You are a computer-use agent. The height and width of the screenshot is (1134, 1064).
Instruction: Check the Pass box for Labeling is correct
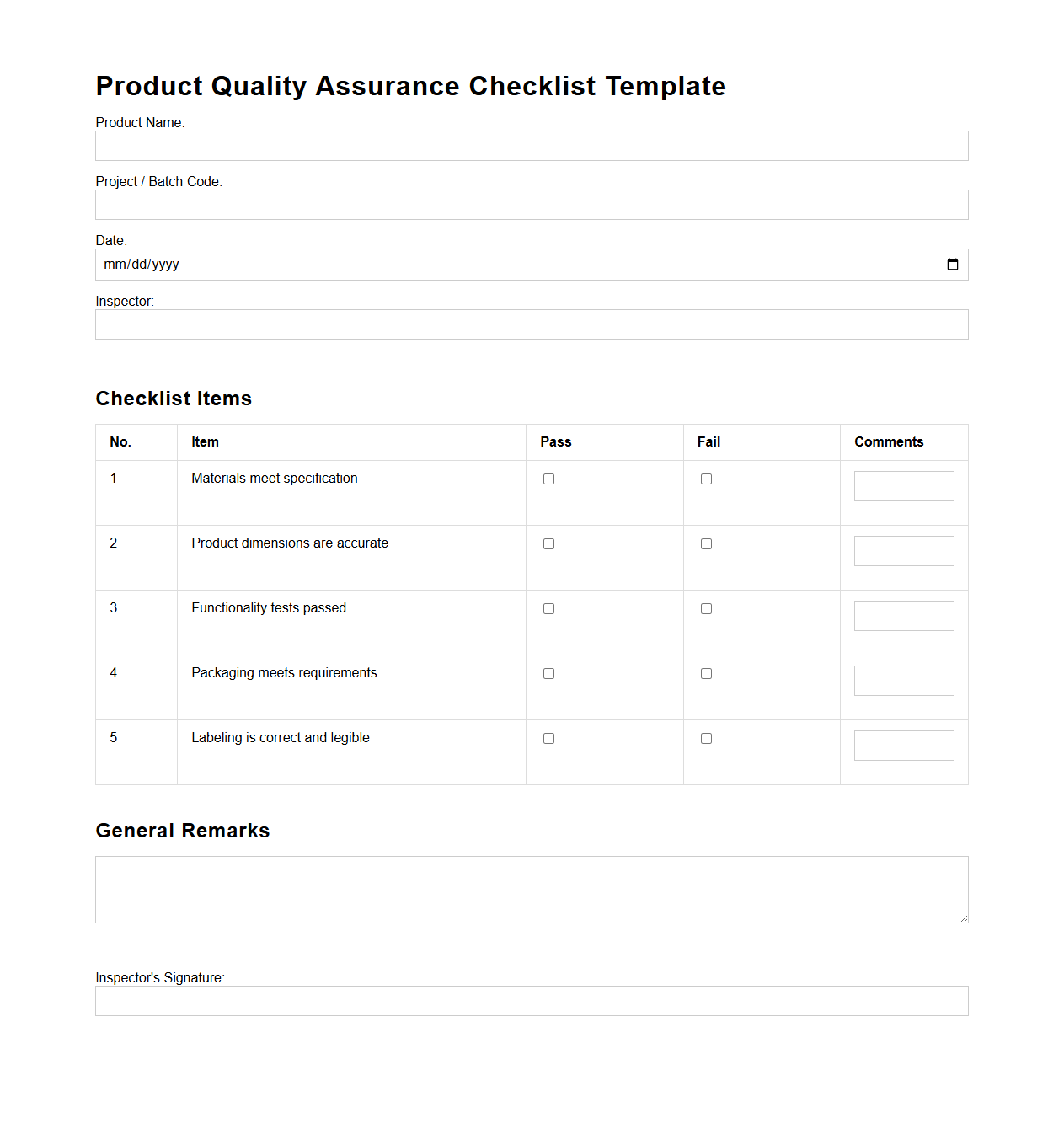[548, 737]
